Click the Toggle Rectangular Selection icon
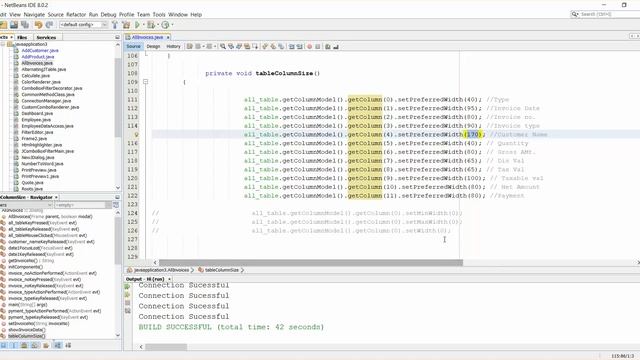640x360 pixels. [256, 47]
